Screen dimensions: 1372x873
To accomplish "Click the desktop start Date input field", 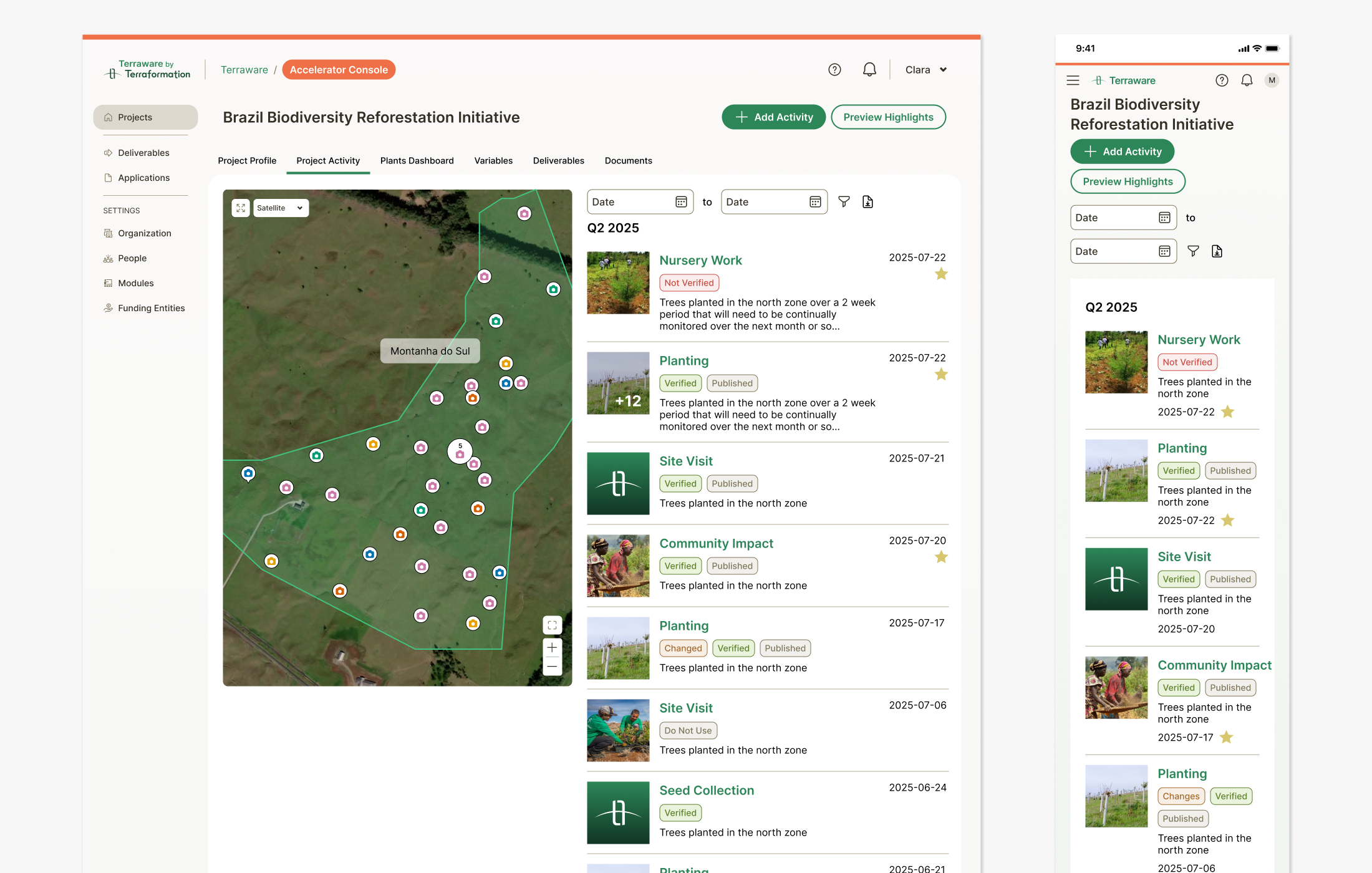I will click(x=640, y=202).
